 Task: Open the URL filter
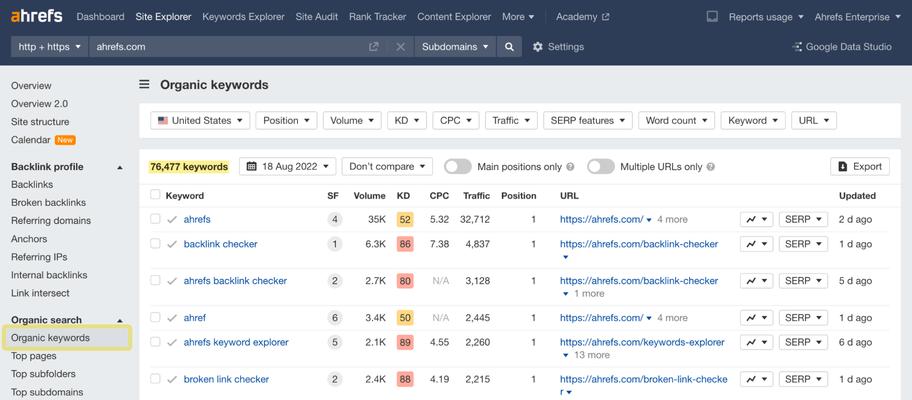(x=814, y=120)
